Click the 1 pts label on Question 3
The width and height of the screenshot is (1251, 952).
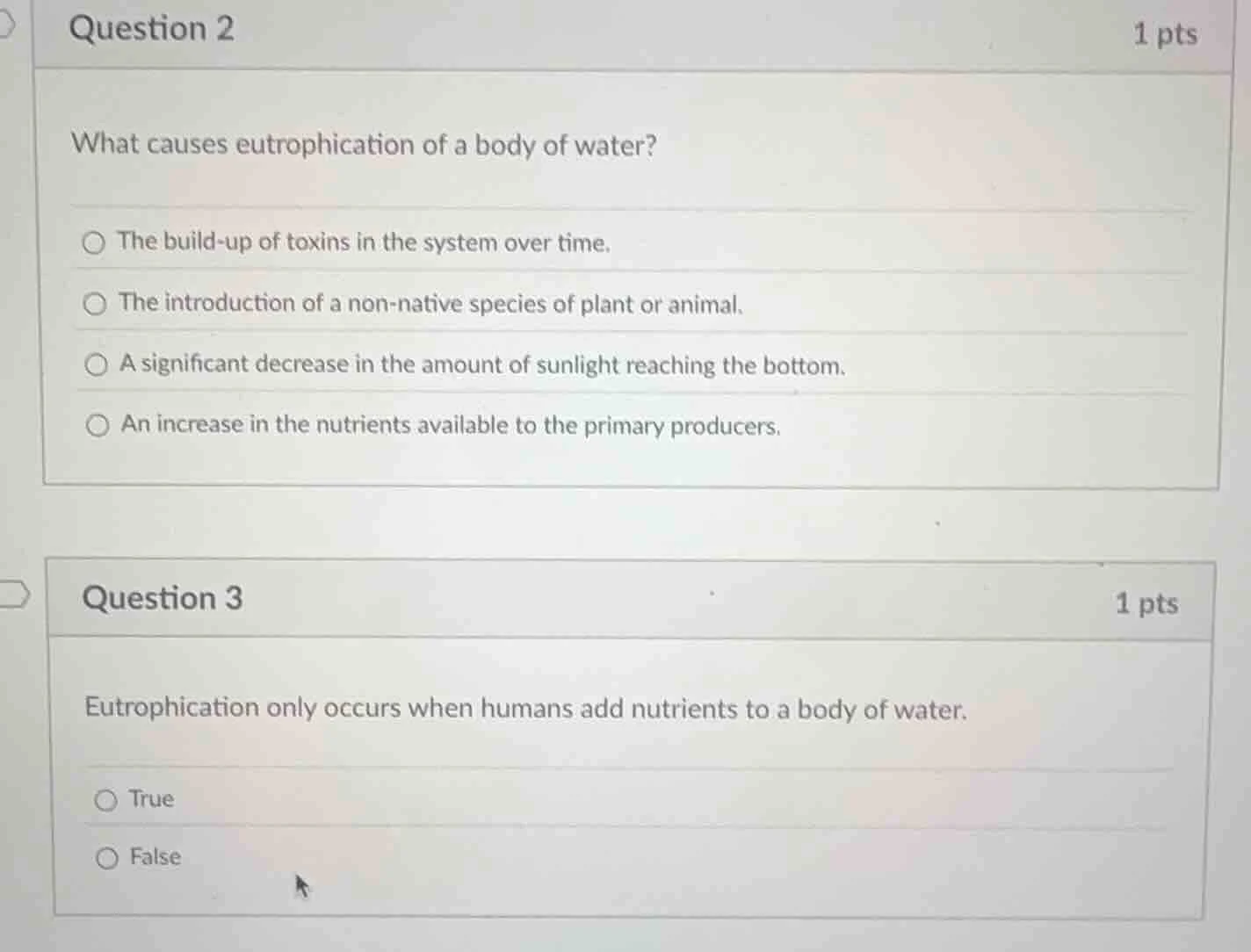1146,603
